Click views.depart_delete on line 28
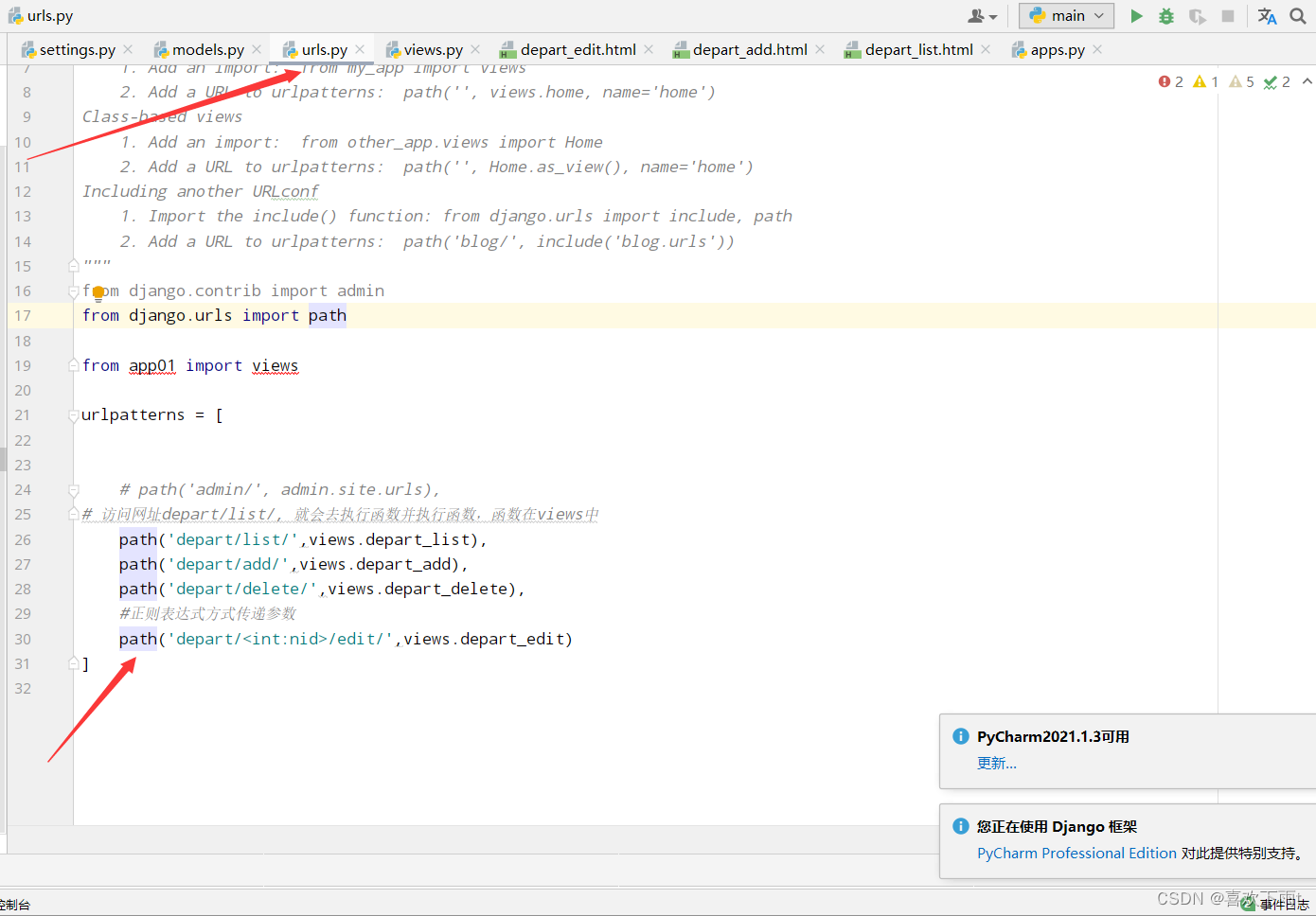Screen dimensions: 1316x916 (x=418, y=589)
